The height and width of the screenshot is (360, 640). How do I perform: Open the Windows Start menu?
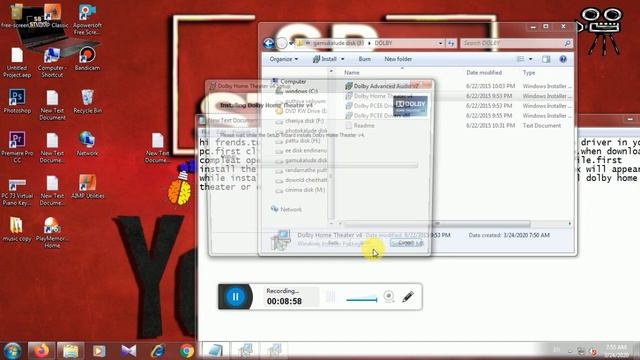[x=12, y=351]
